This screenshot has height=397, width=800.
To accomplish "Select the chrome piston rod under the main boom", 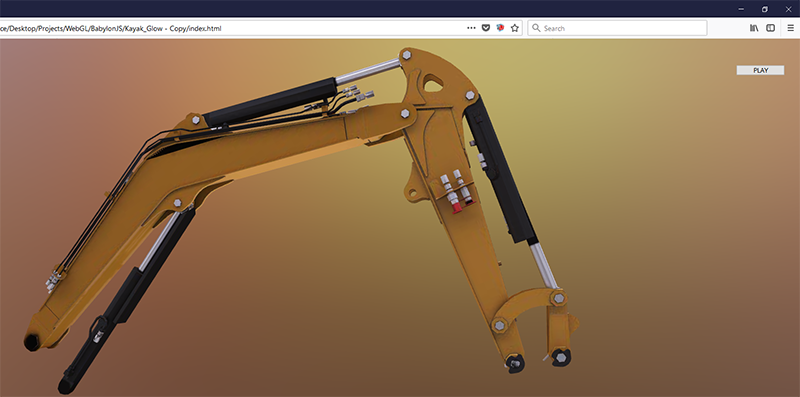I will [x=159, y=241].
